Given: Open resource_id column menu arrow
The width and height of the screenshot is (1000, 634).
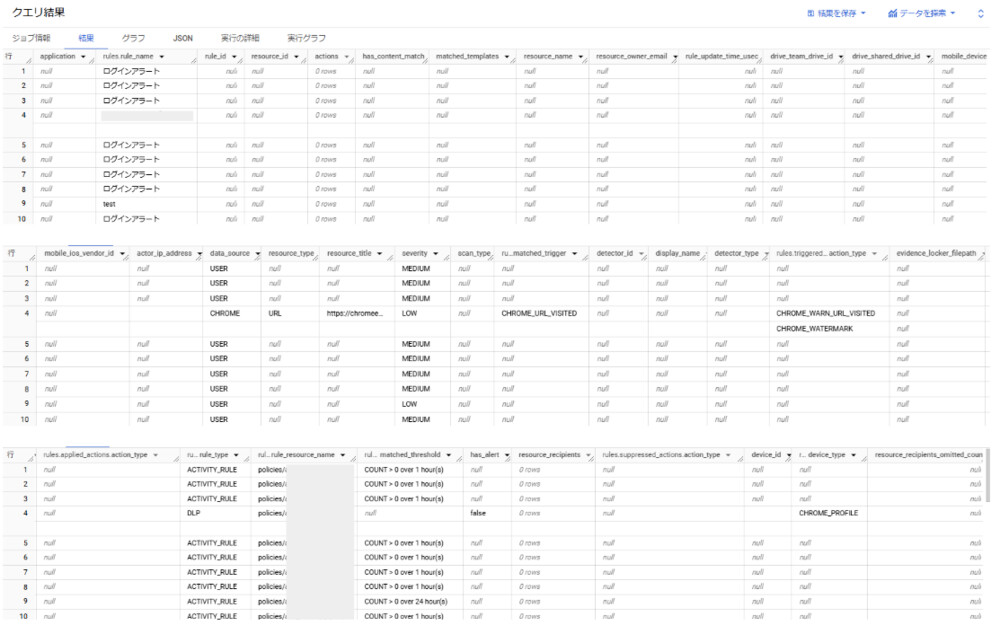Looking at the screenshot, I should [x=297, y=57].
